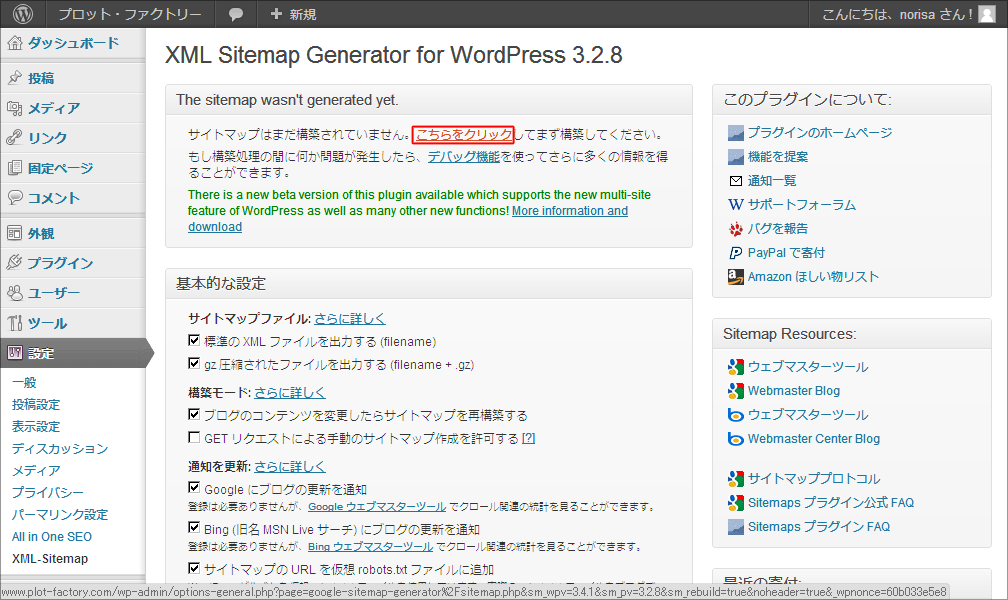This screenshot has height=600, width=1008.
Task: Toggle gz 圧縮されたファイルを出力する checkbox
Action: [x=194, y=363]
